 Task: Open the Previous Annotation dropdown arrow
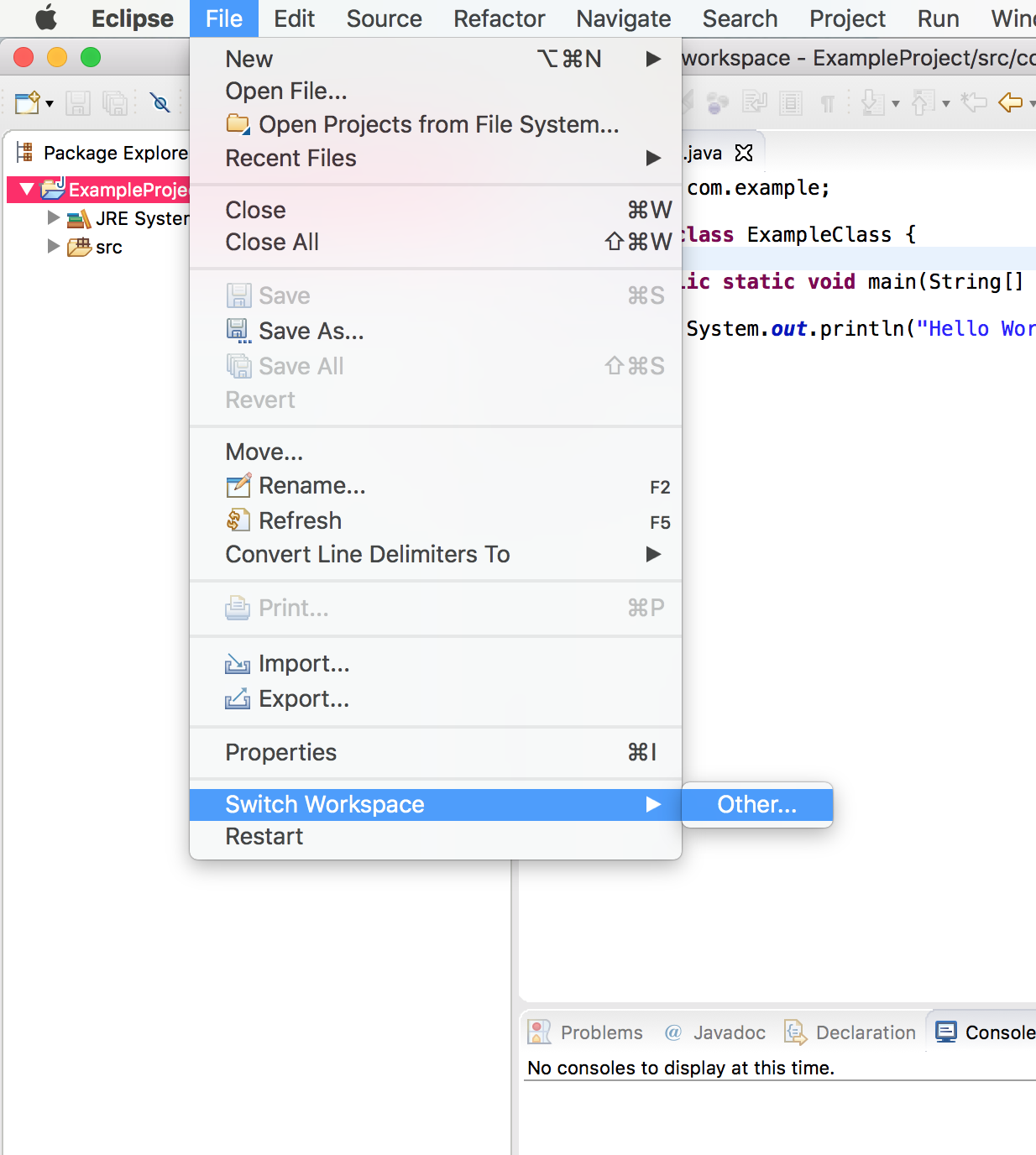946,104
